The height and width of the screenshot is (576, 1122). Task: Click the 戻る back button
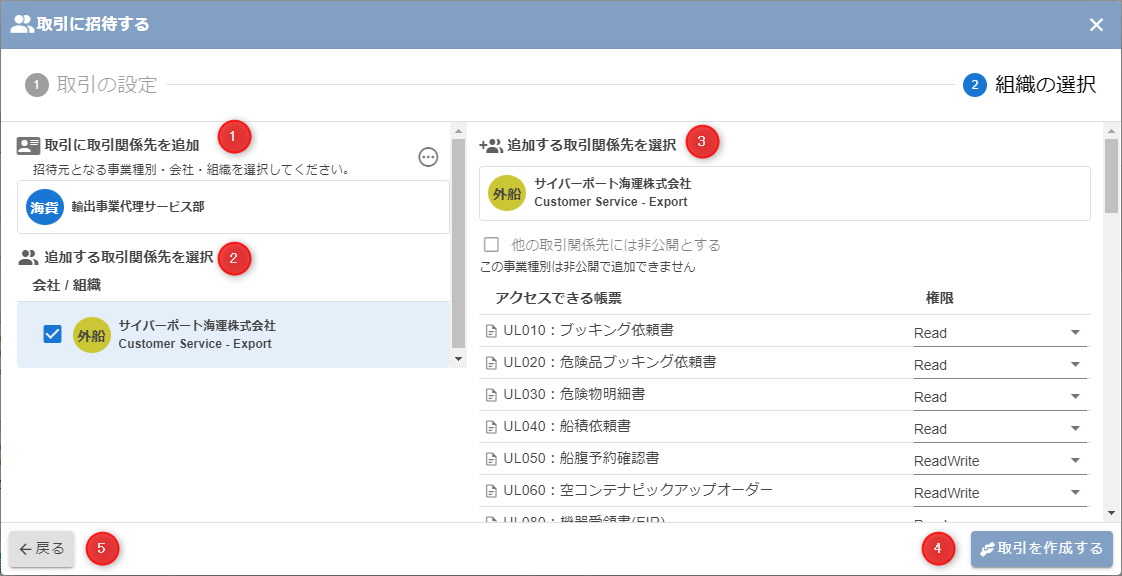(42, 548)
